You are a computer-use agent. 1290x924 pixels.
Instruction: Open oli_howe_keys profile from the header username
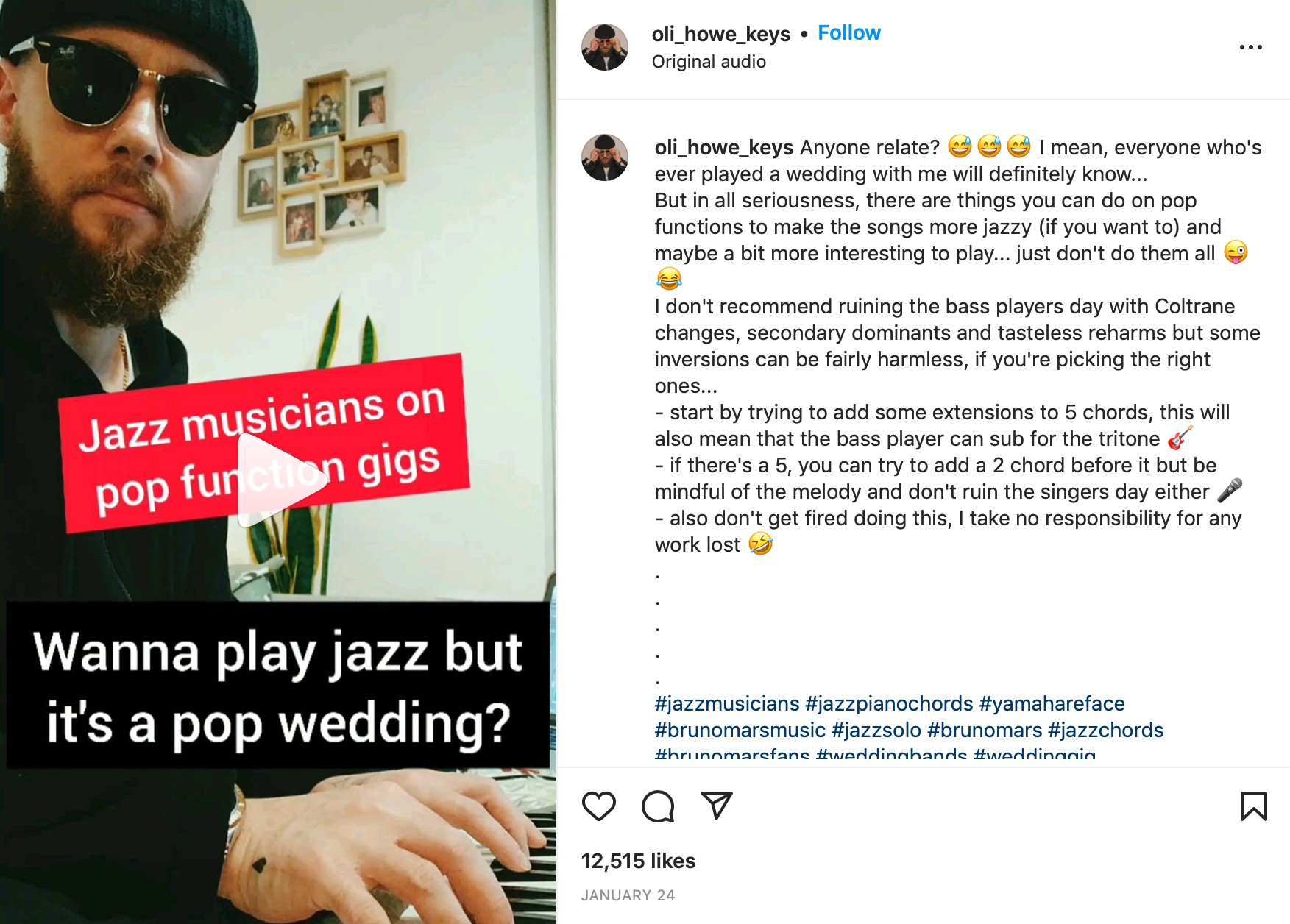[x=720, y=34]
